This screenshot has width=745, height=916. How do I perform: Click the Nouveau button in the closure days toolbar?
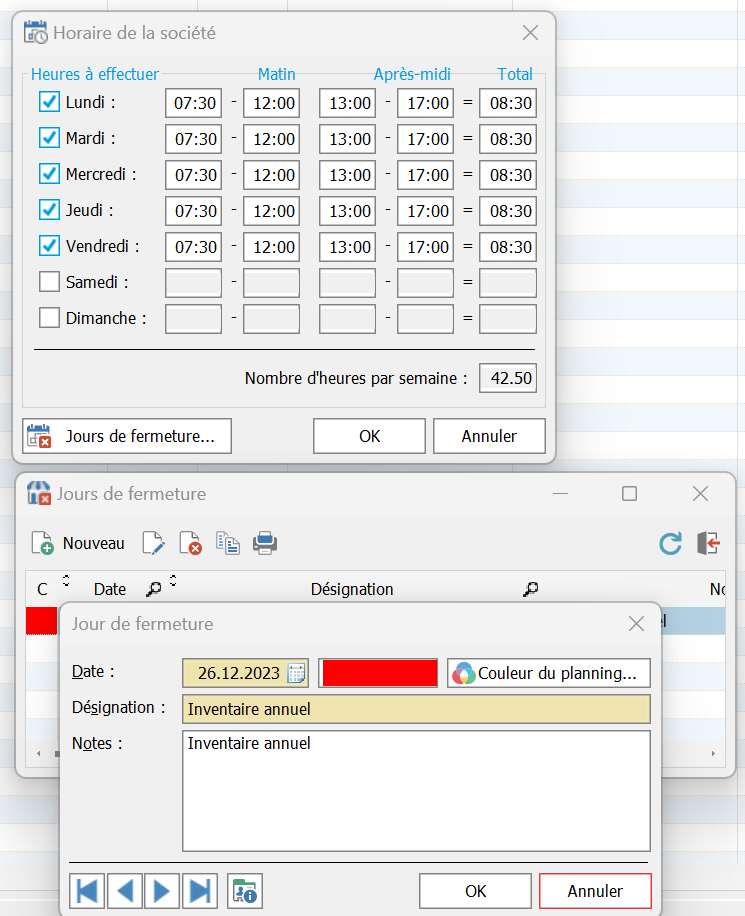(79, 543)
